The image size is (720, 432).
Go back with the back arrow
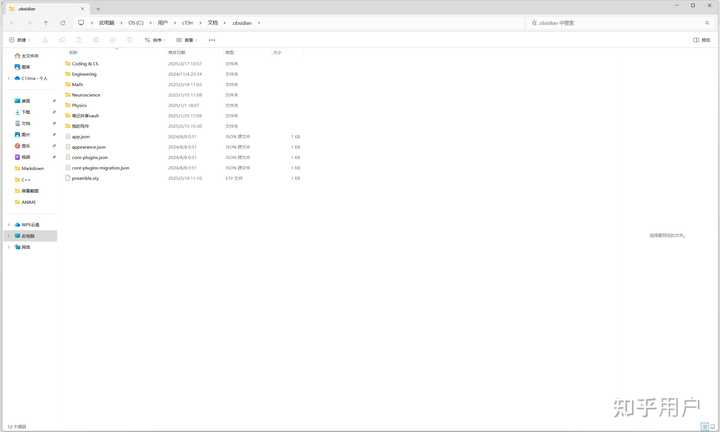tap(12, 22)
